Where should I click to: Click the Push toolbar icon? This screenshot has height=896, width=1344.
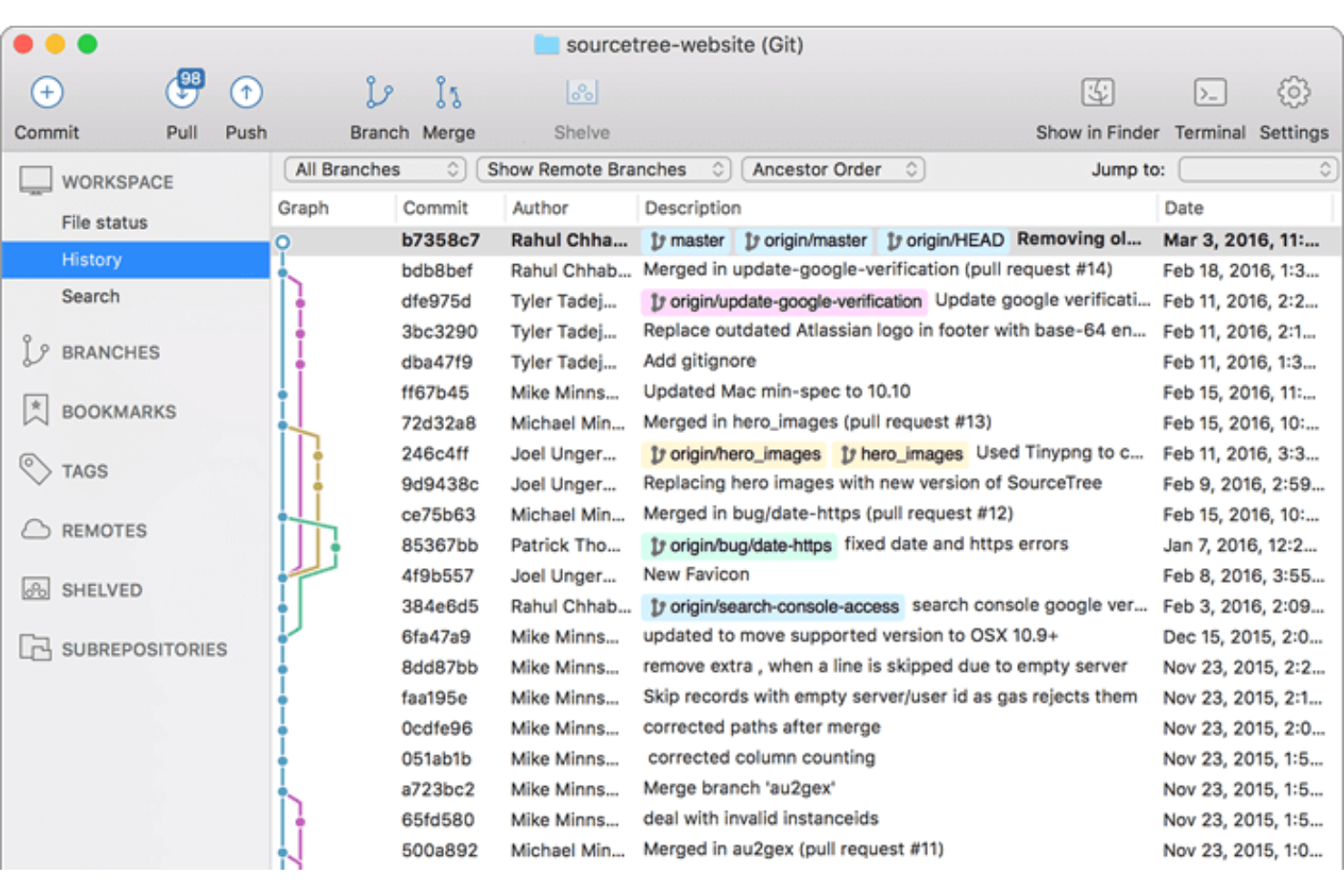point(246,93)
